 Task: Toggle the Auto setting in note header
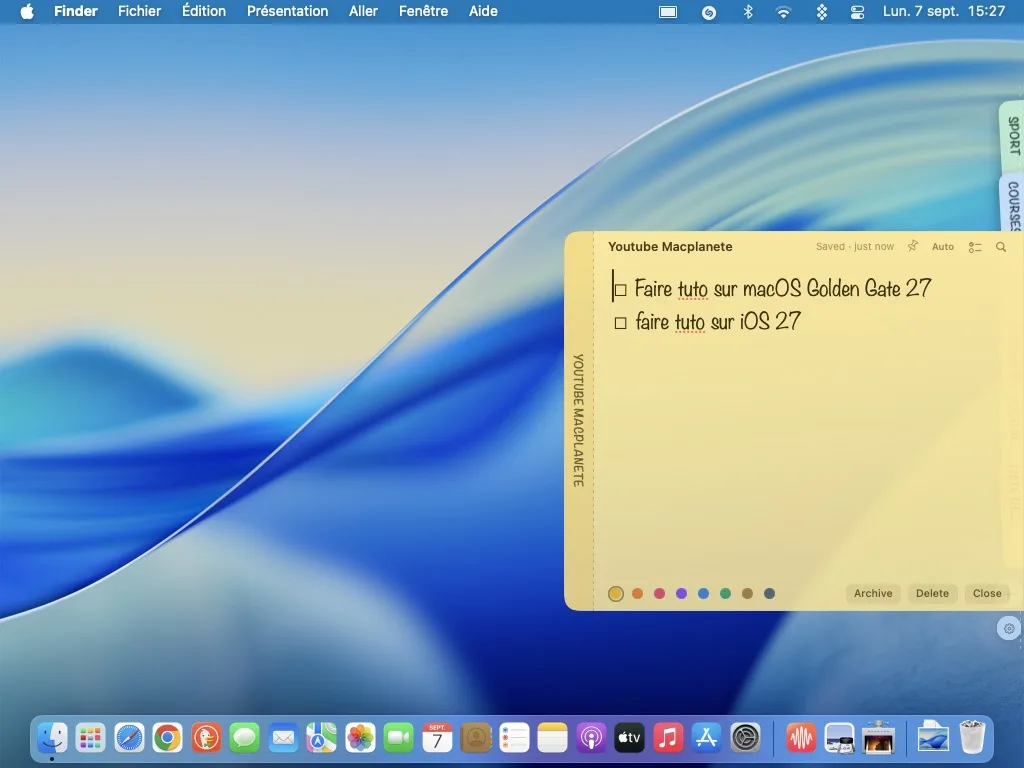(x=942, y=247)
